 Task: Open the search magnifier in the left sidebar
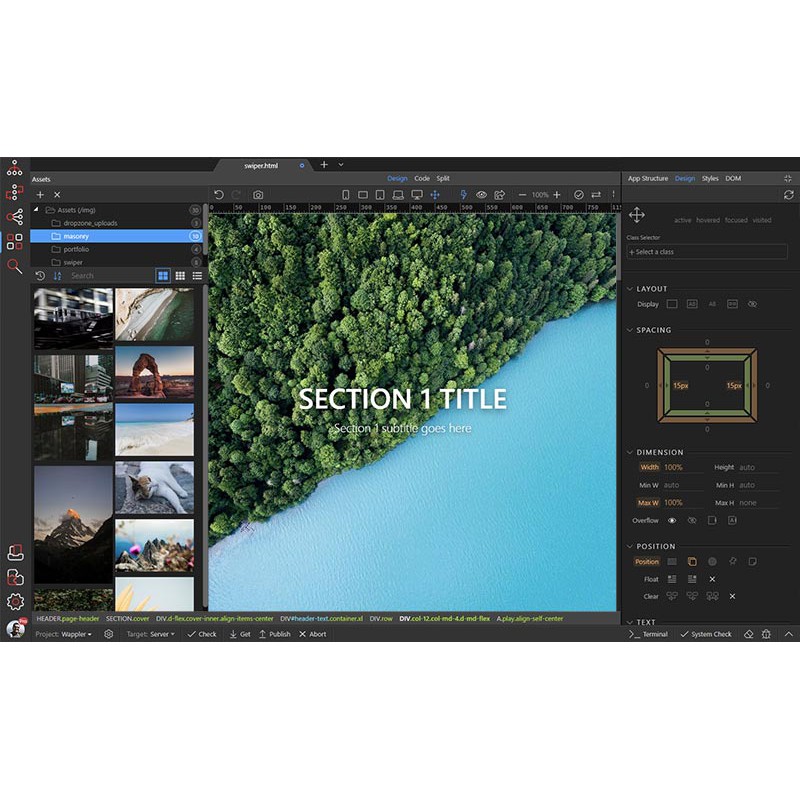[x=14, y=266]
